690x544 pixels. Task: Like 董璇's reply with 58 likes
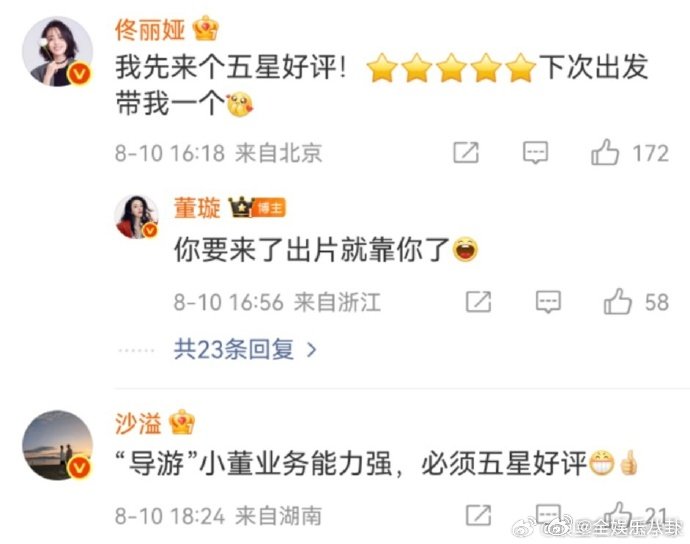(618, 301)
